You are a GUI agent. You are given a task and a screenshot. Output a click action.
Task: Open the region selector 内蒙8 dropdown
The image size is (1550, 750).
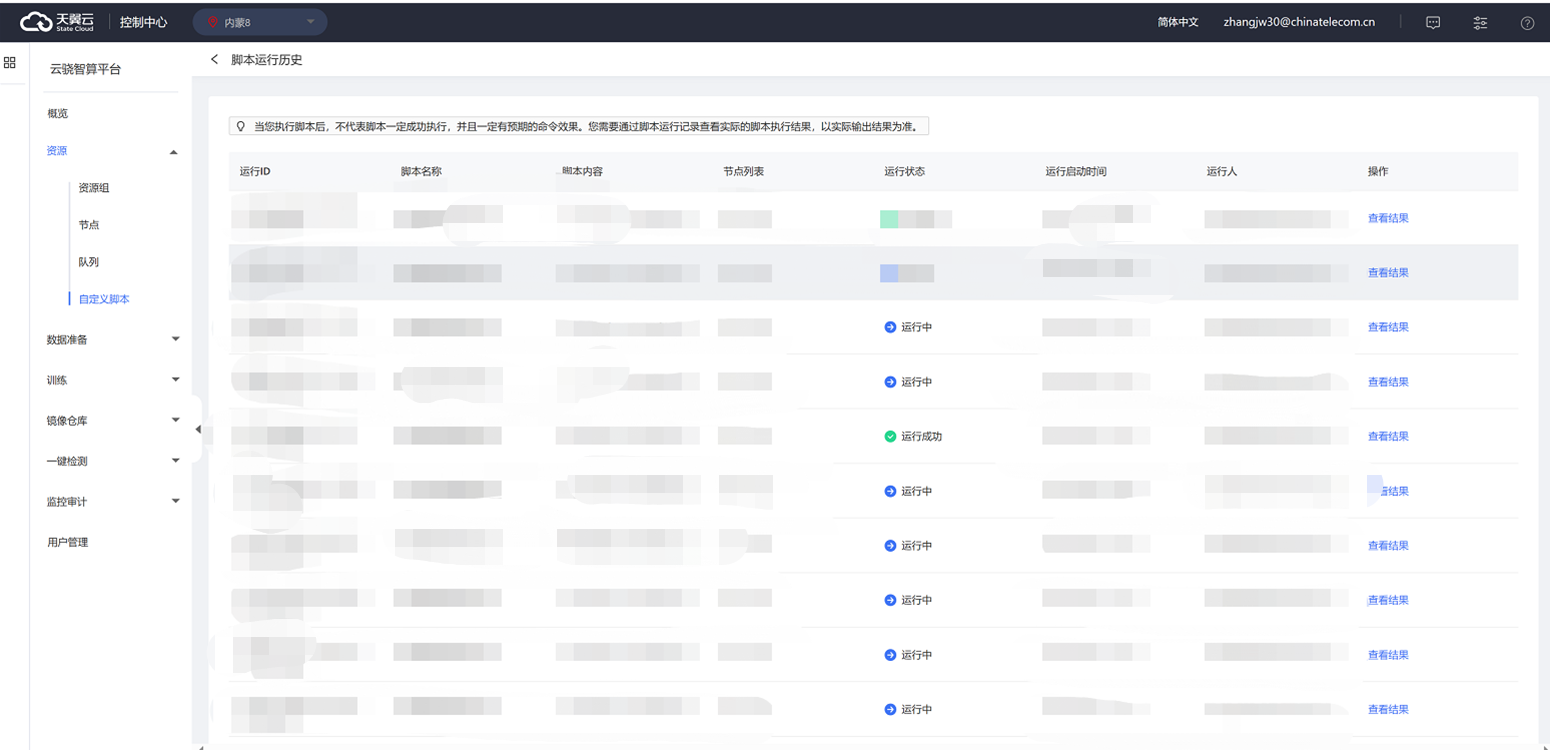[259, 22]
